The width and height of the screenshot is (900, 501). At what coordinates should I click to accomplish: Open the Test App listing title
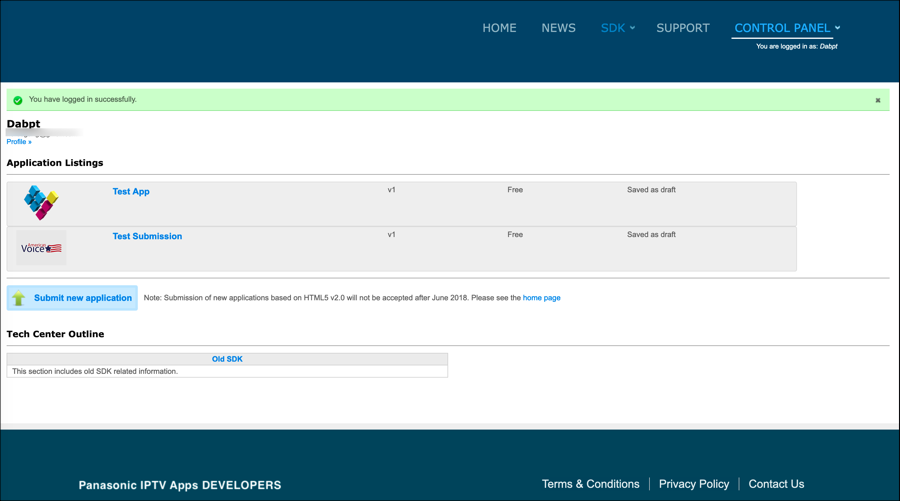[131, 191]
